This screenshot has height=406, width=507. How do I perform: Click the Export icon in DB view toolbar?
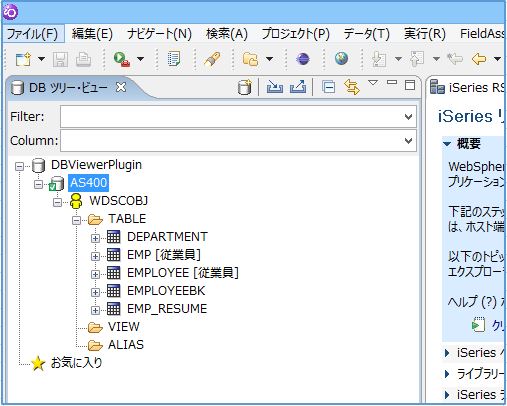click(x=298, y=87)
